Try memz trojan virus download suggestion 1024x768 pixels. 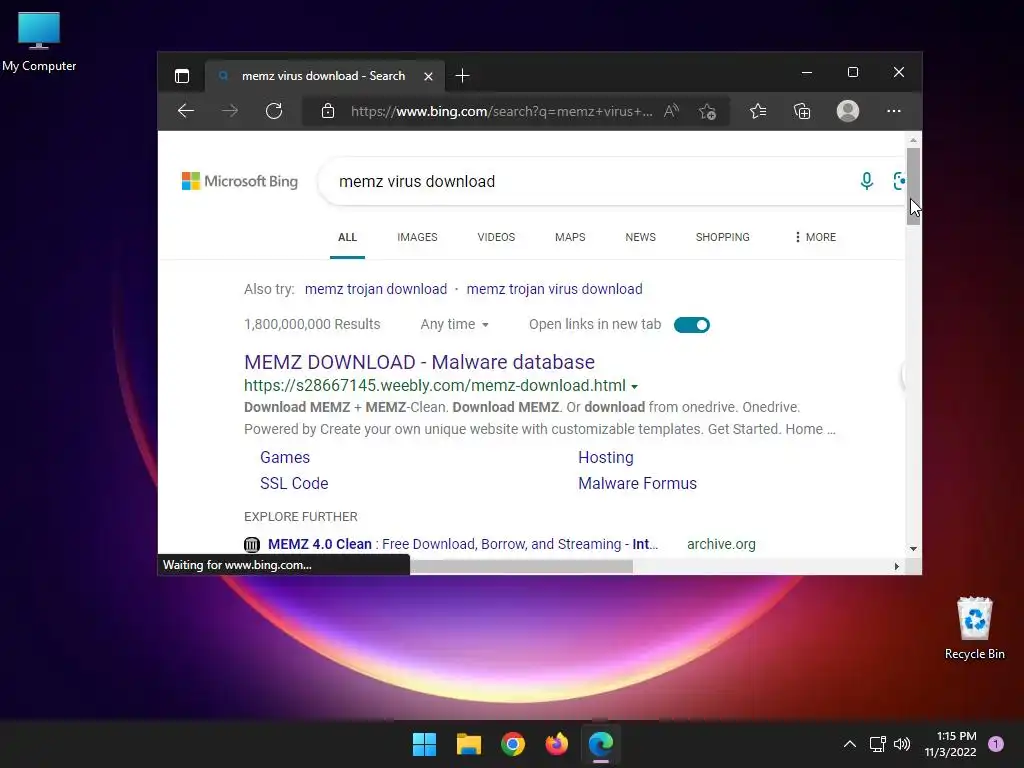[554, 289]
